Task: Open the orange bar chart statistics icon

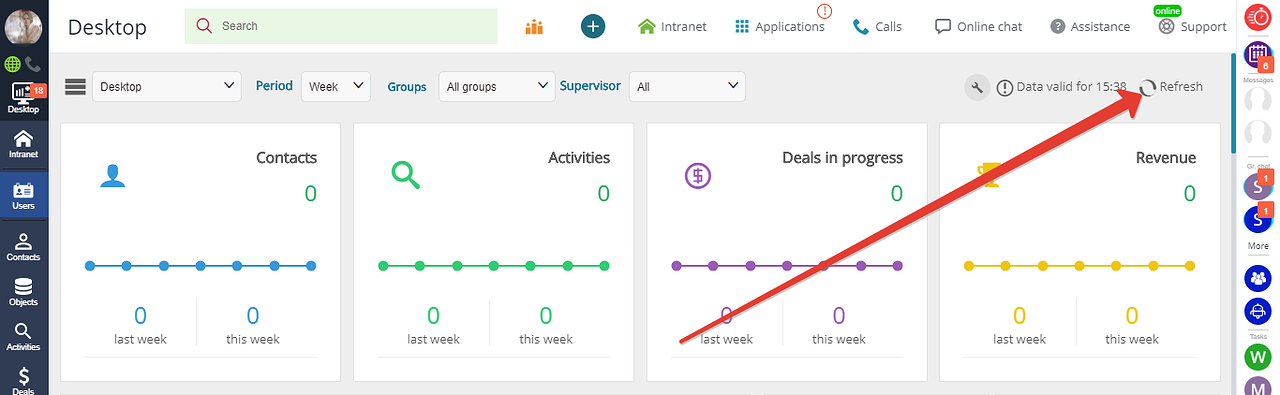Action: pos(534,27)
